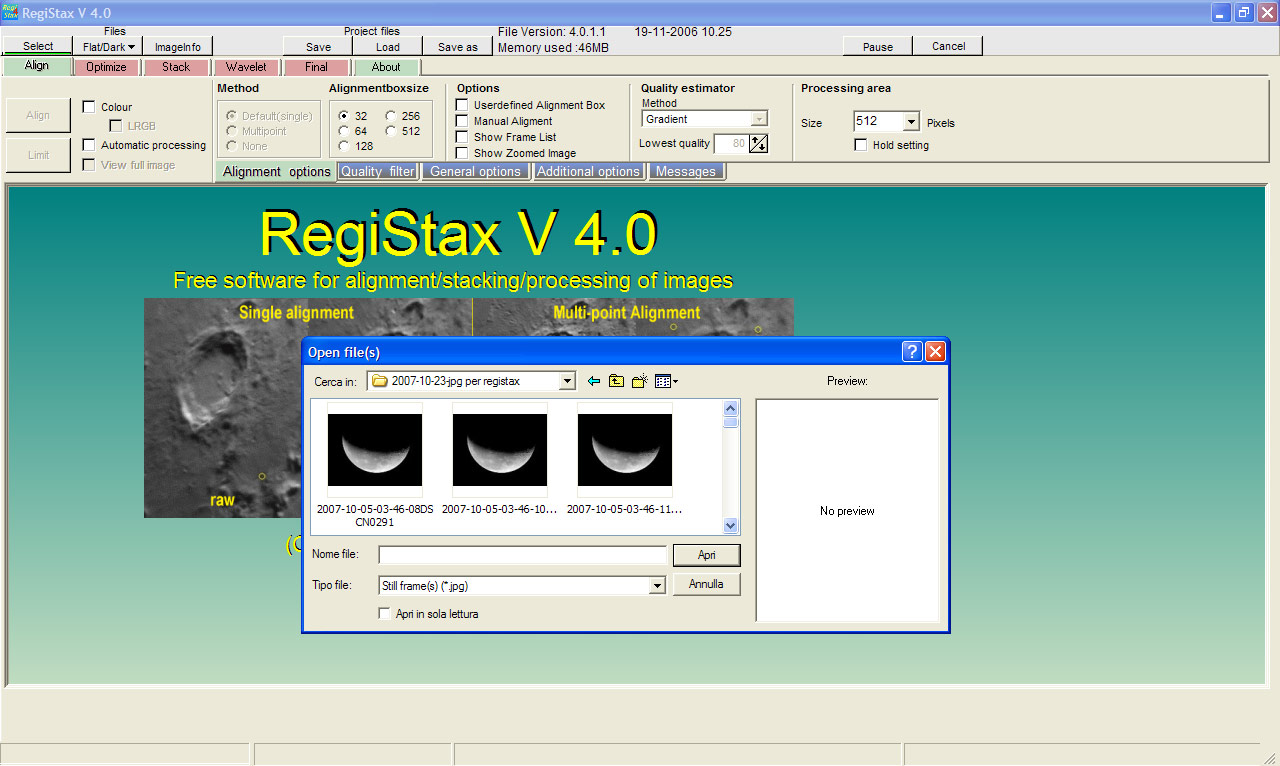Open the view menu icon in dialog

(666, 381)
